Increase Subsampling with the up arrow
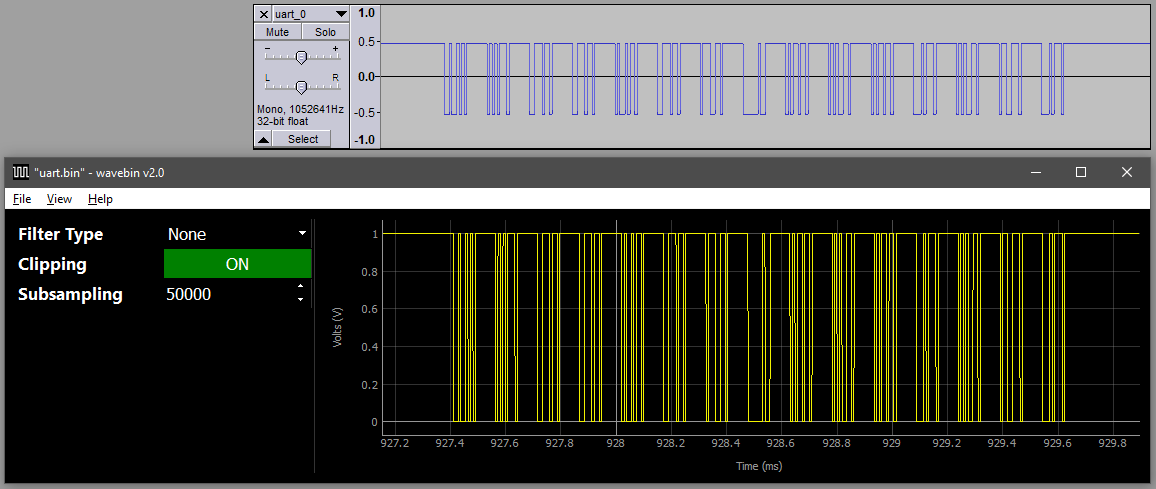 click(x=302, y=288)
